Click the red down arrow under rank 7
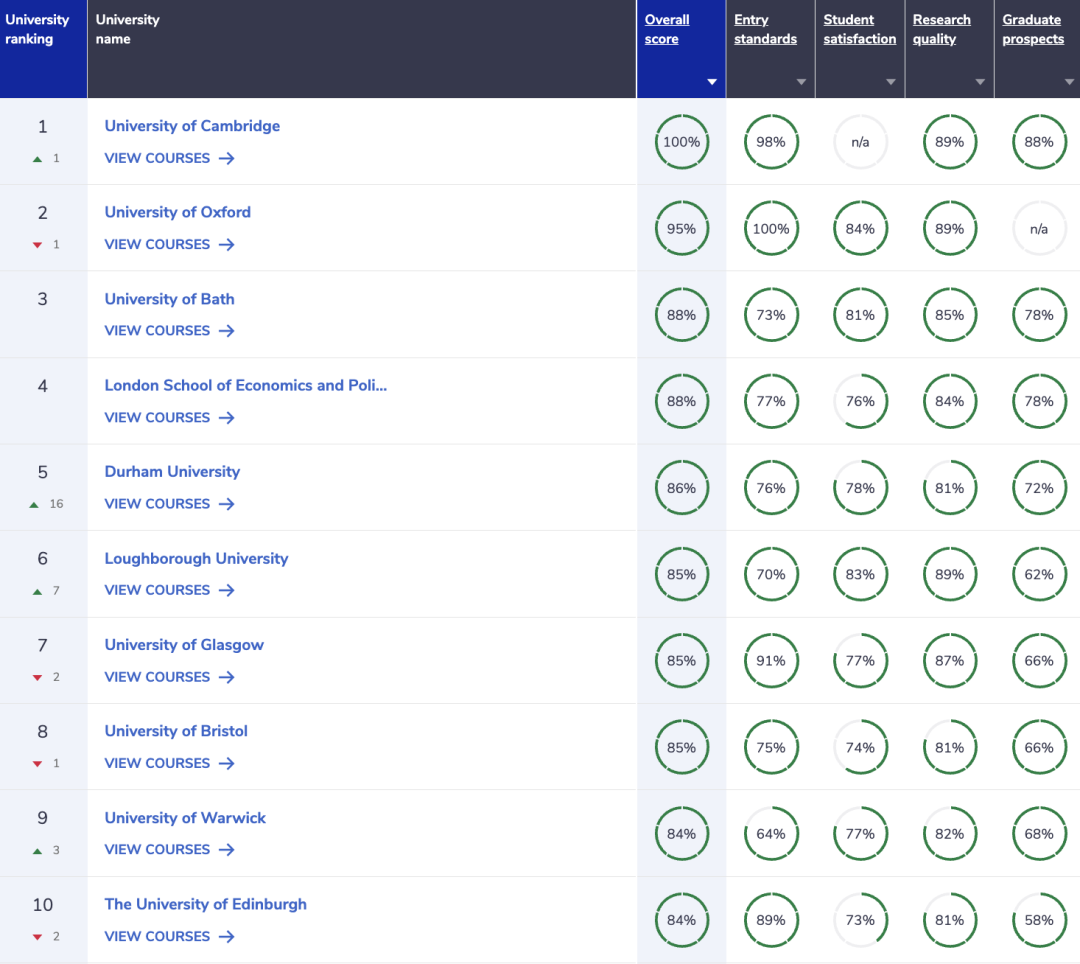The width and height of the screenshot is (1080, 964). [37, 677]
